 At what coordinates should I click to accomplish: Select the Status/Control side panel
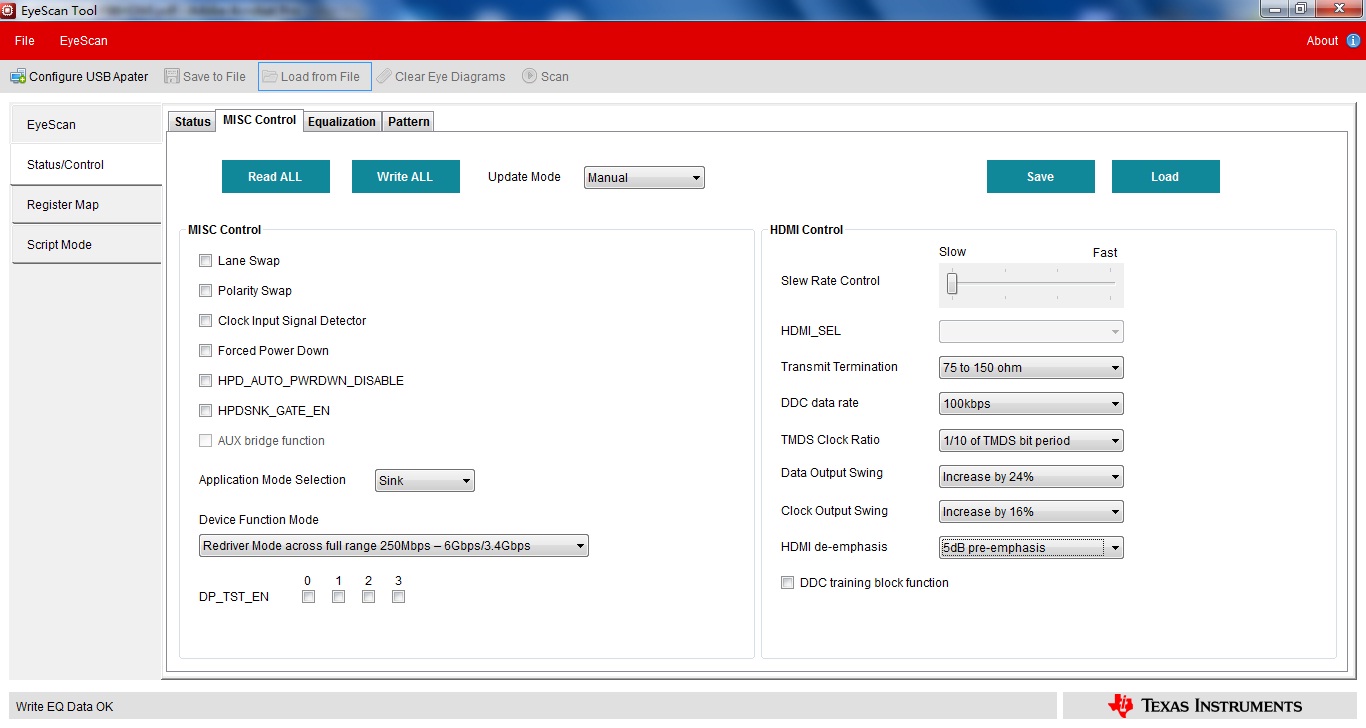[86, 165]
